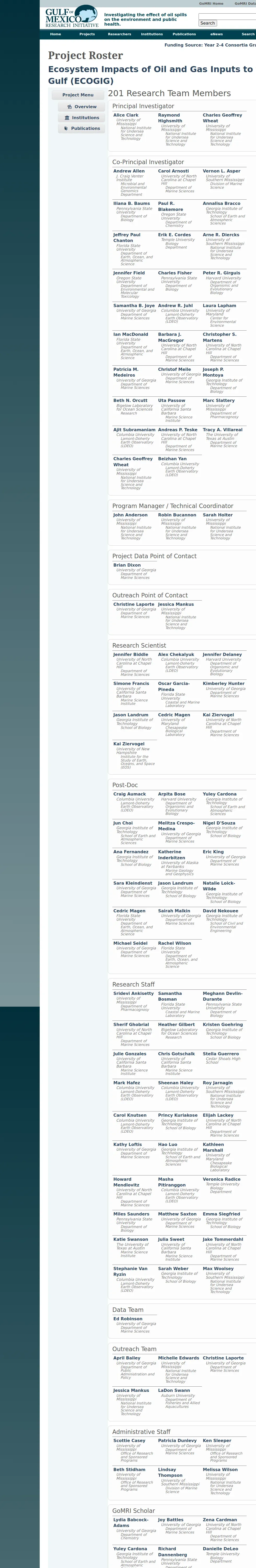Click the Search button under the field
256x1568 pixels.
(208, 23)
